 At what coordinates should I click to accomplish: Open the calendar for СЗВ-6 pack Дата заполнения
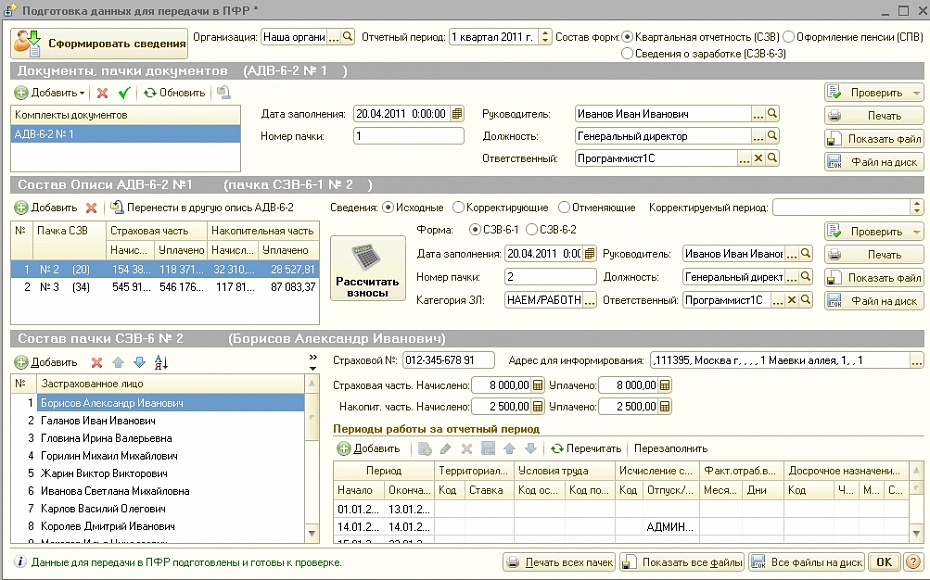[x=589, y=254]
